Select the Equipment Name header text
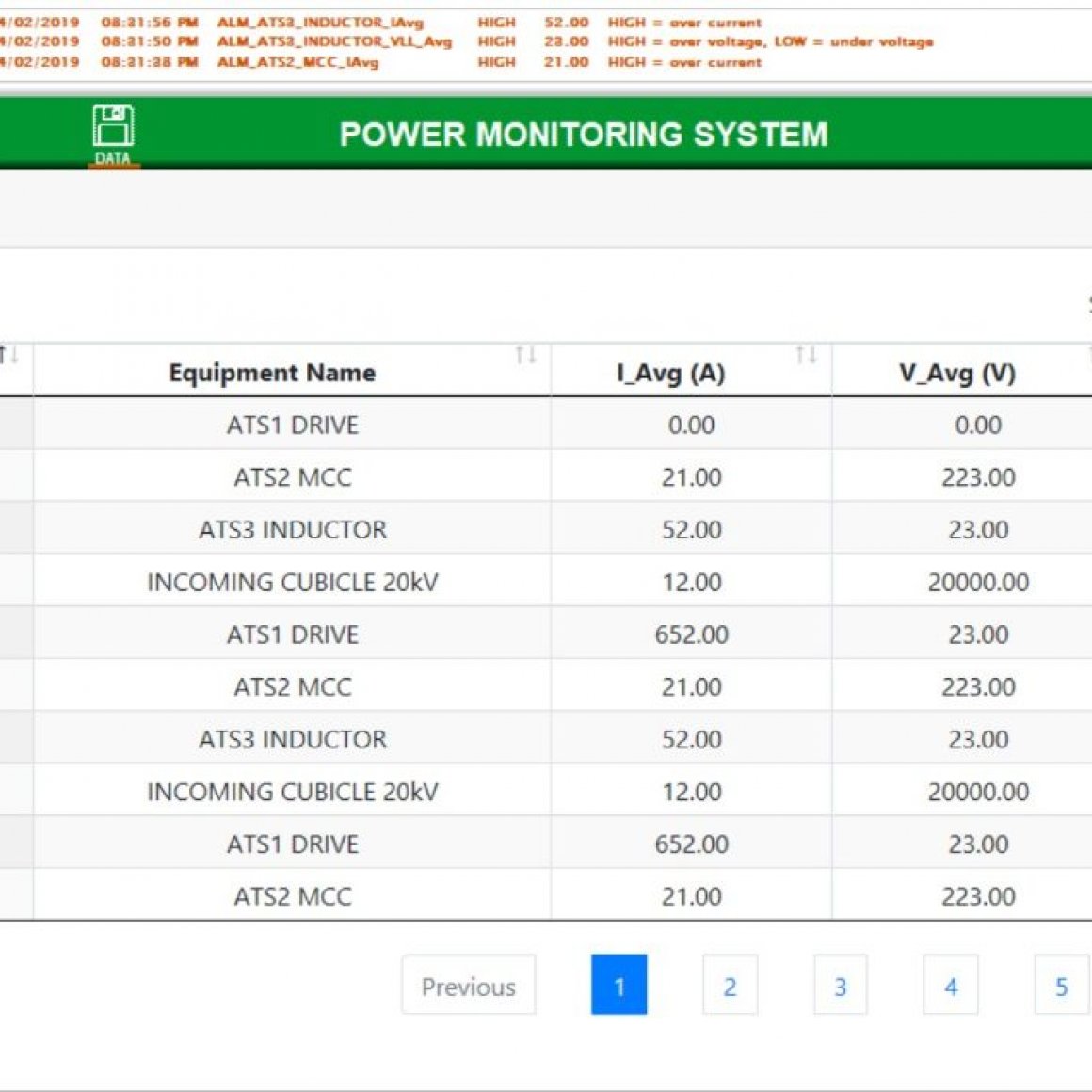 [272, 373]
